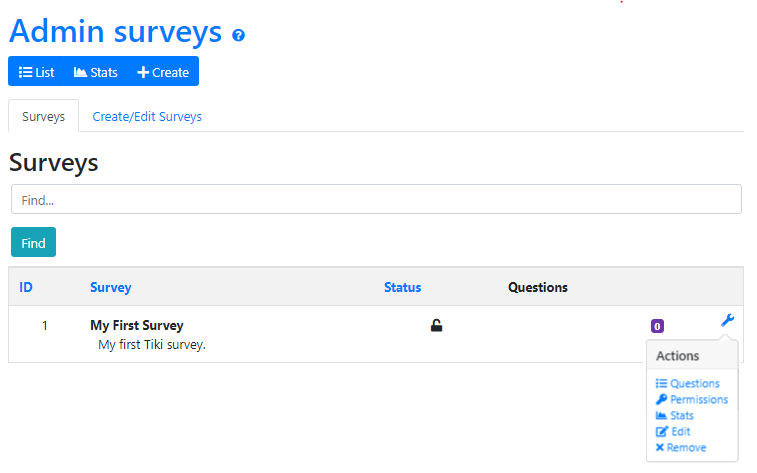This screenshot has height=473, width=757.
Task: Sort table by ID column
Action: [26, 287]
